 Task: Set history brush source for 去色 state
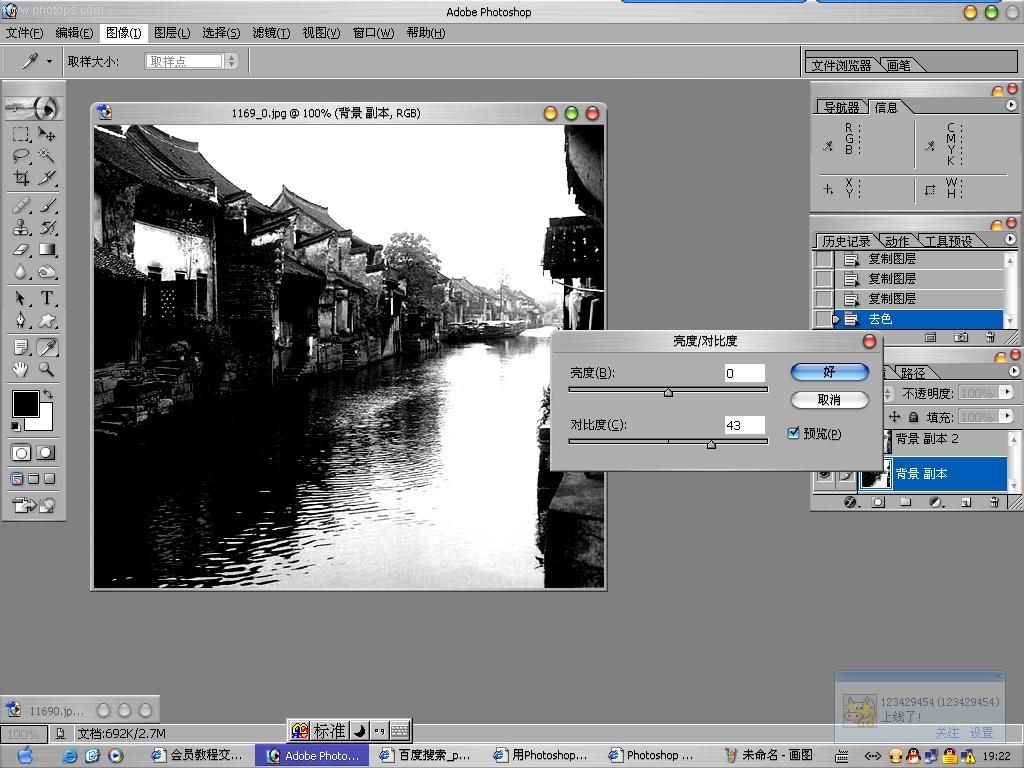point(824,319)
